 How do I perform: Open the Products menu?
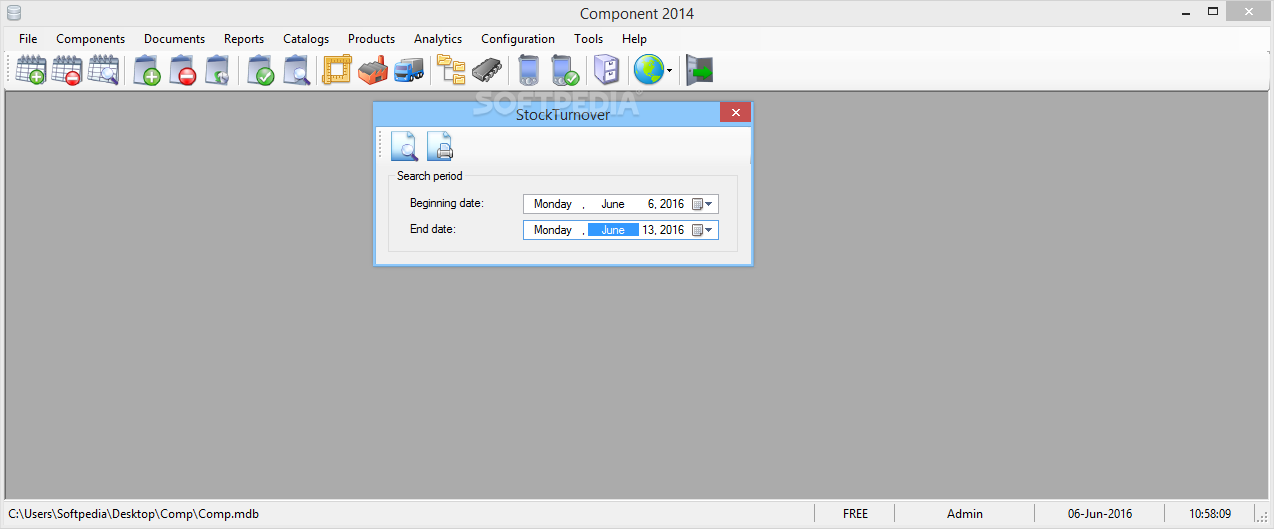point(371,39)
